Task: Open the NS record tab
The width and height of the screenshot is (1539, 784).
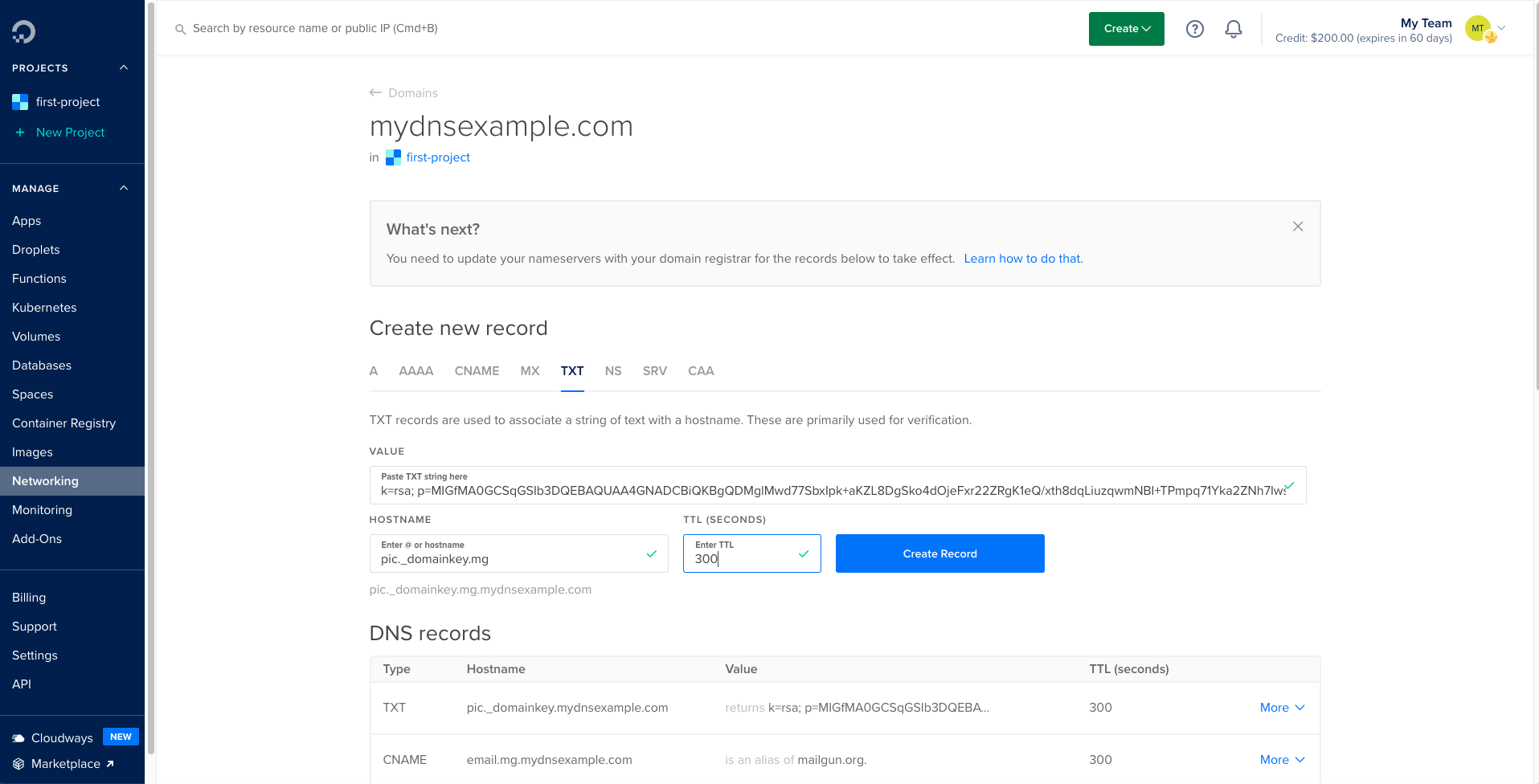Action: [613, 371]
